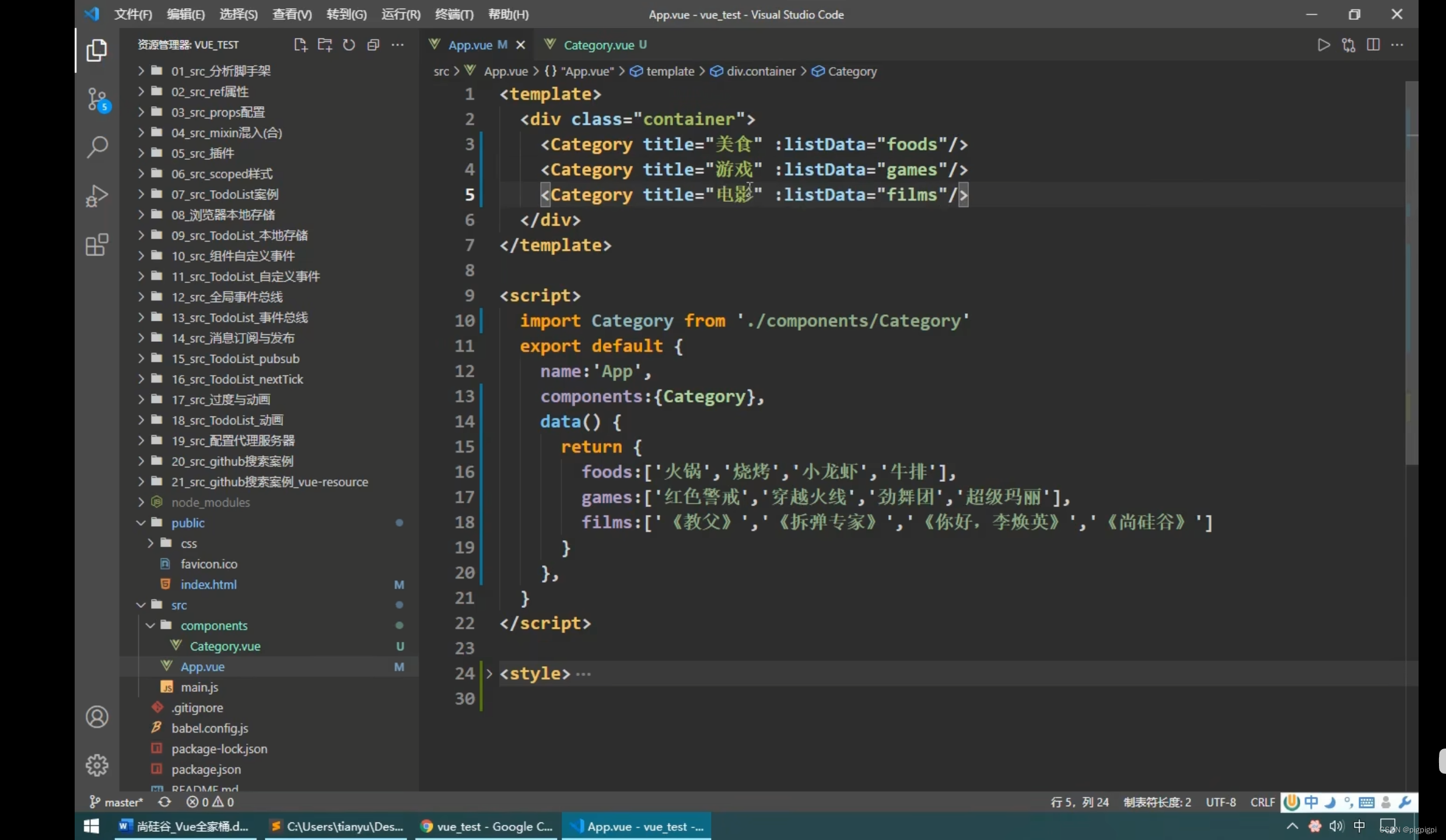
Task: Open the 编辑(E) menu
Action: pyautogui.click(x=185, y=14)
